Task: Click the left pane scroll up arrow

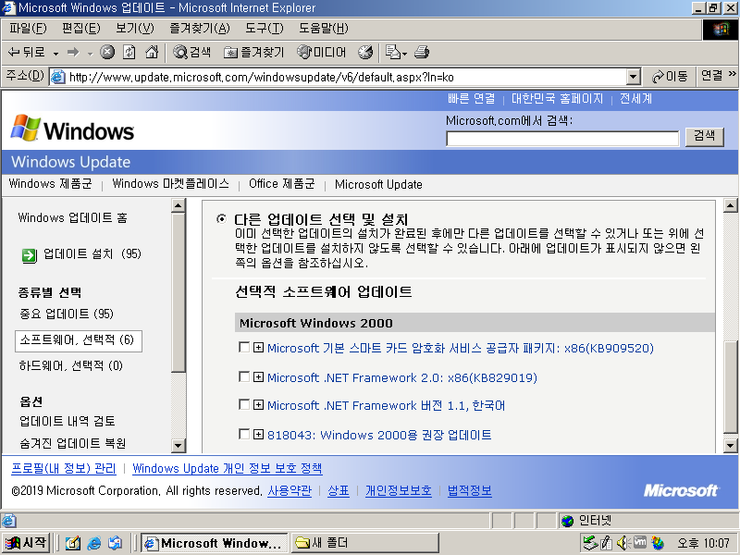Action: pos(178,205)
